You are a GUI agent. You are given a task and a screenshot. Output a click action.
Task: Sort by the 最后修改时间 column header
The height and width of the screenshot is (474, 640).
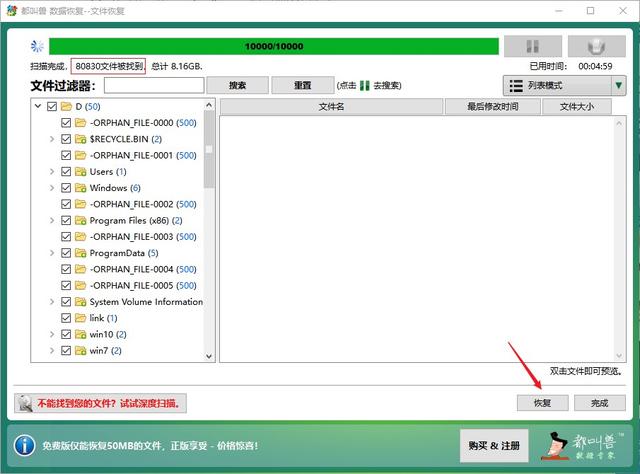[x=493, y=107]
